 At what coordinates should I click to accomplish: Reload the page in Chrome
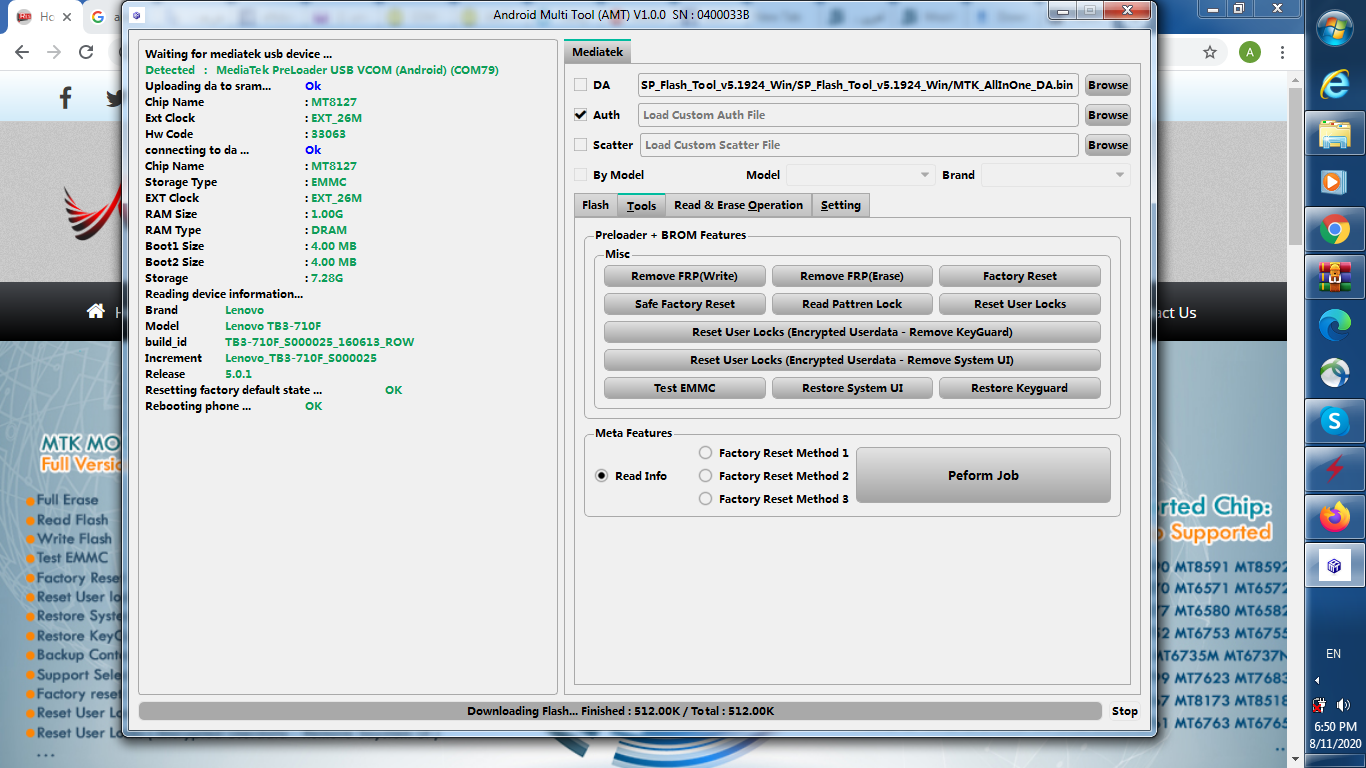86,52
